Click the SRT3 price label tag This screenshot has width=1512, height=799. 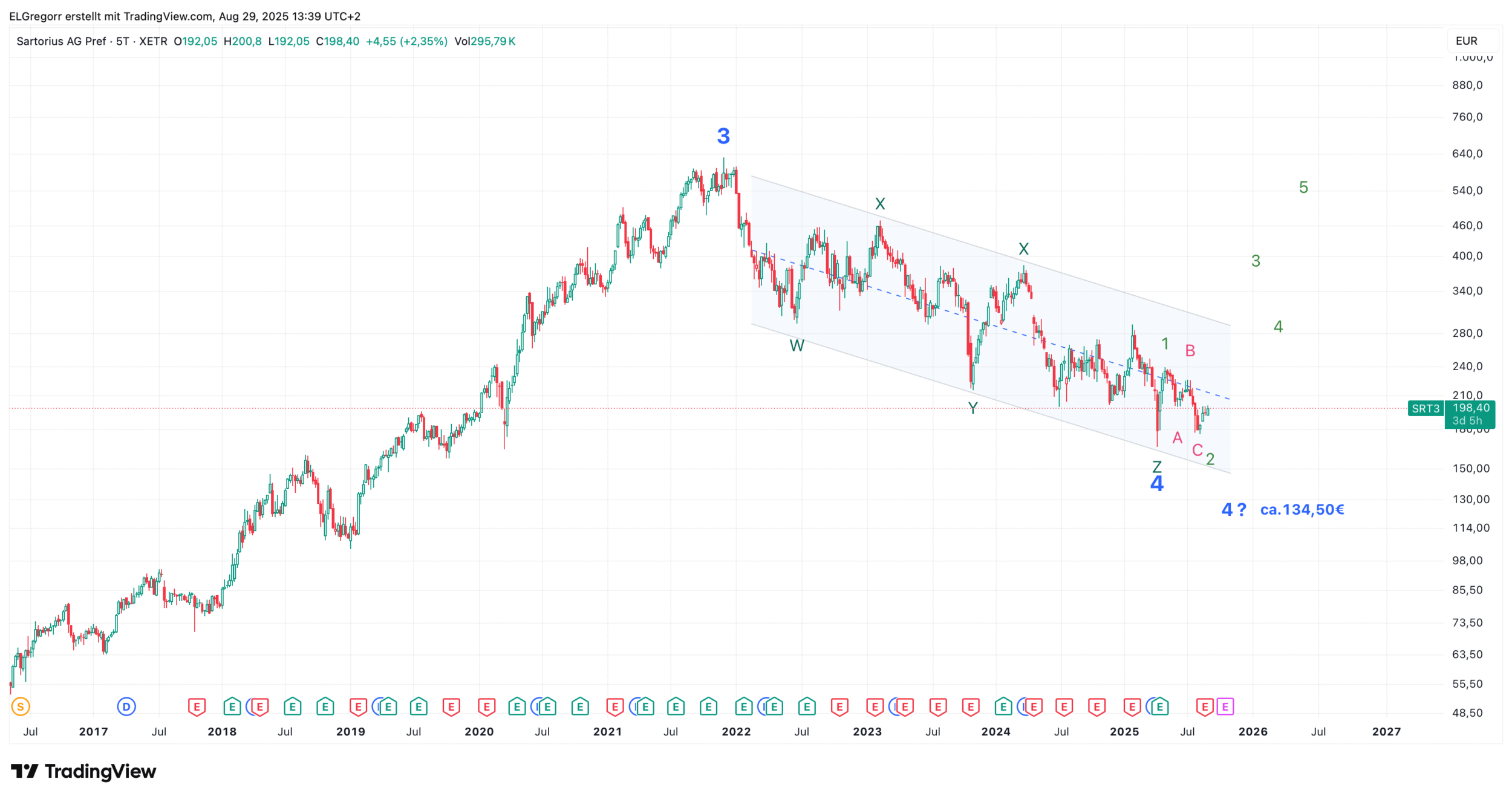[1425, 409]
